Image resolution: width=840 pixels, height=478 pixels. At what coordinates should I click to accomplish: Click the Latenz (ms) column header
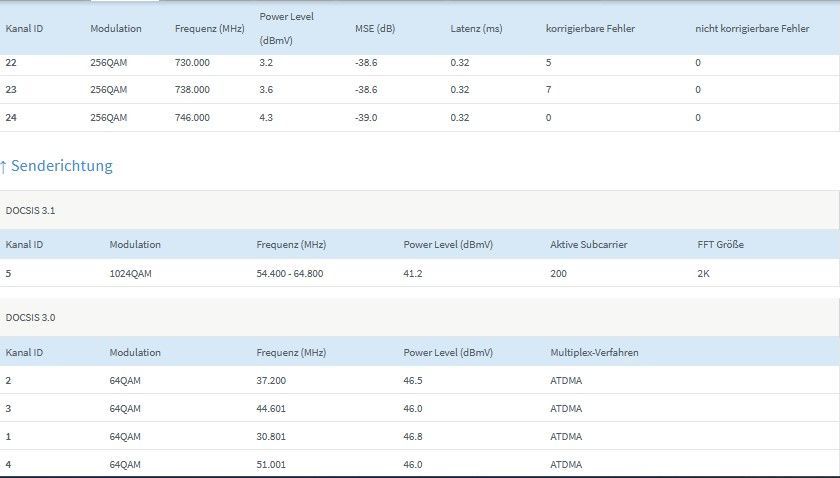476,29
